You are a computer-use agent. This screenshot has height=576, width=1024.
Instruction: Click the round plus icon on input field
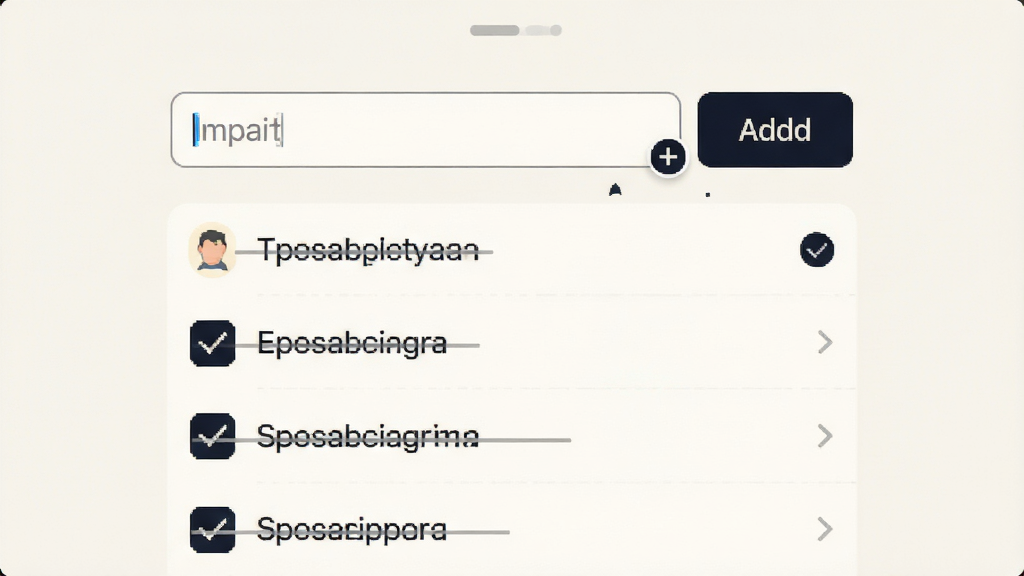[x=667, y=157]
